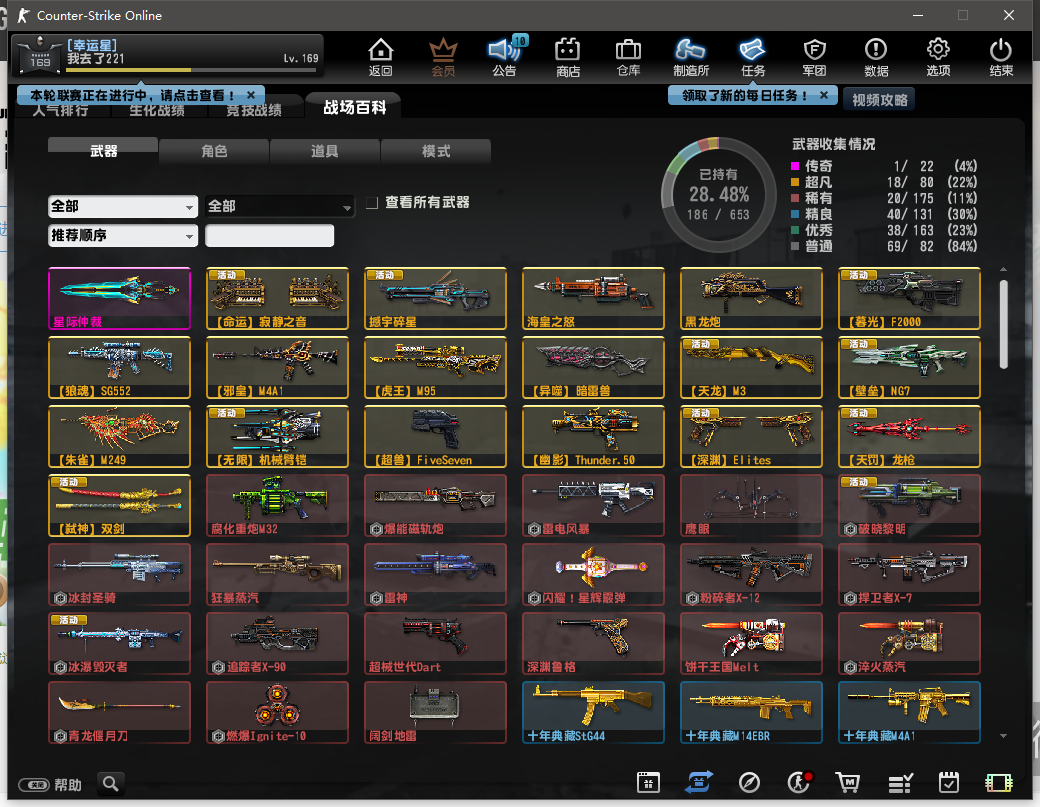Open the 军团 clan shield icon
The height and width of the screenshot is (807, 1040).
[814, 57]
